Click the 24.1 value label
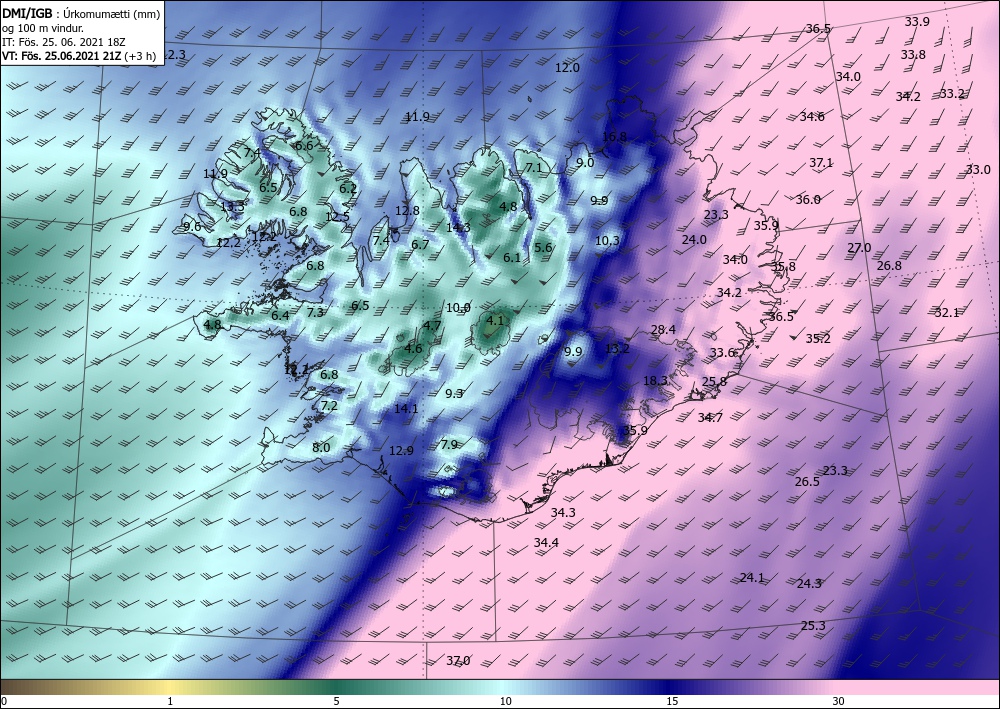This screenshot has height=709, width=1000. coord(752,578)
